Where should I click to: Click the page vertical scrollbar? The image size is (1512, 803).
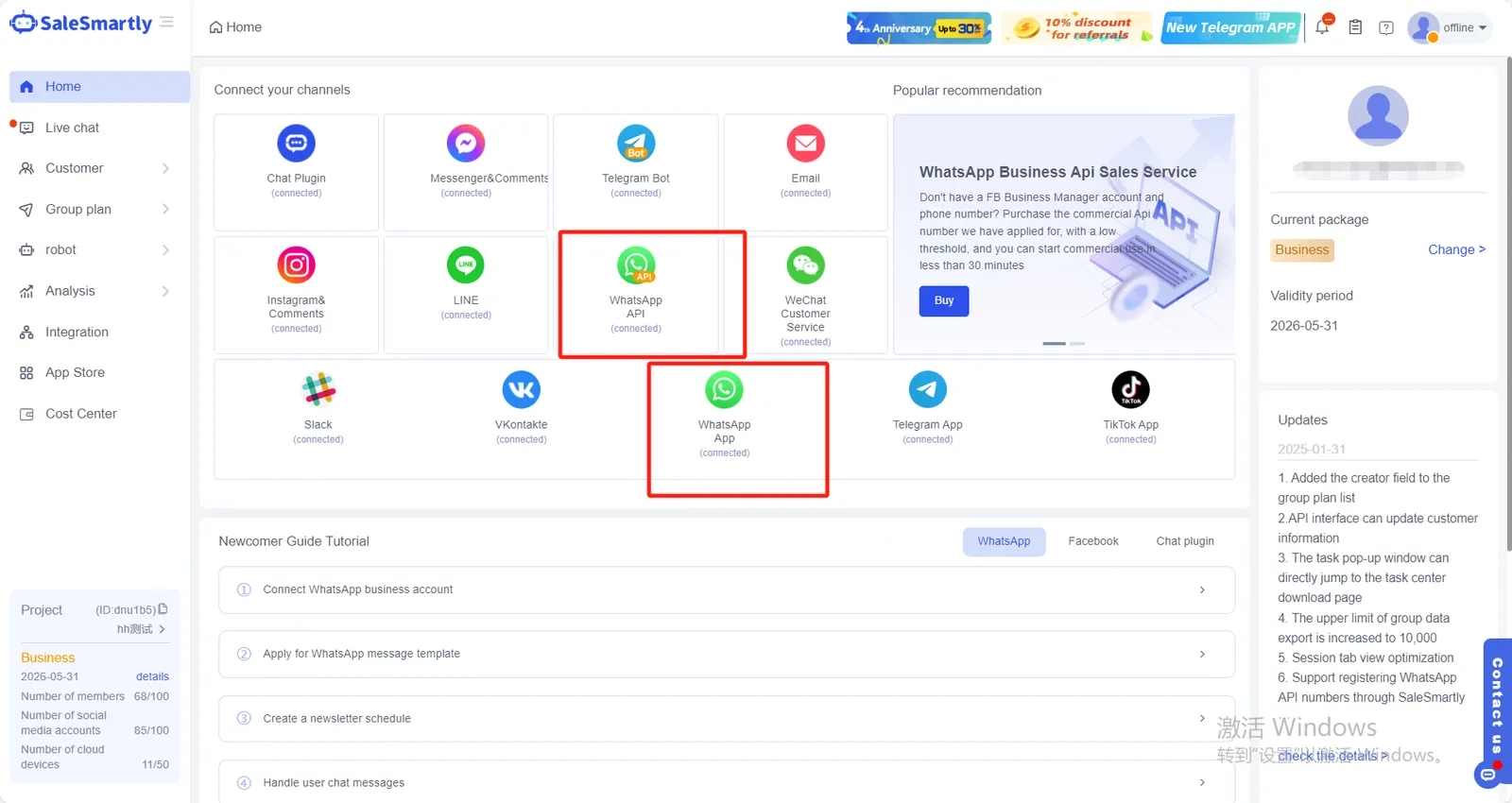click(1508, 302)
